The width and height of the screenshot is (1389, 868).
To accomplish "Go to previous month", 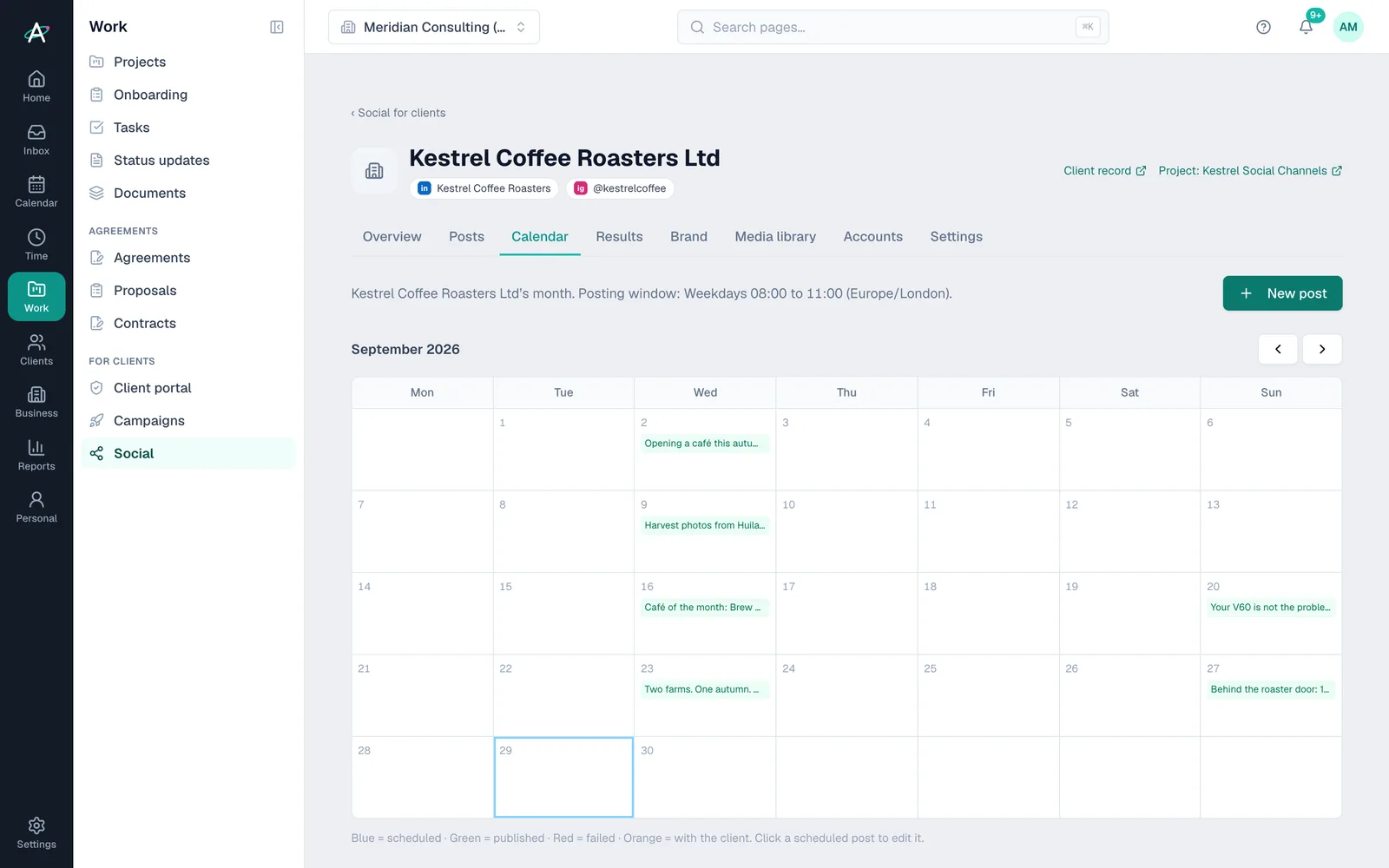I will 1278,349.
